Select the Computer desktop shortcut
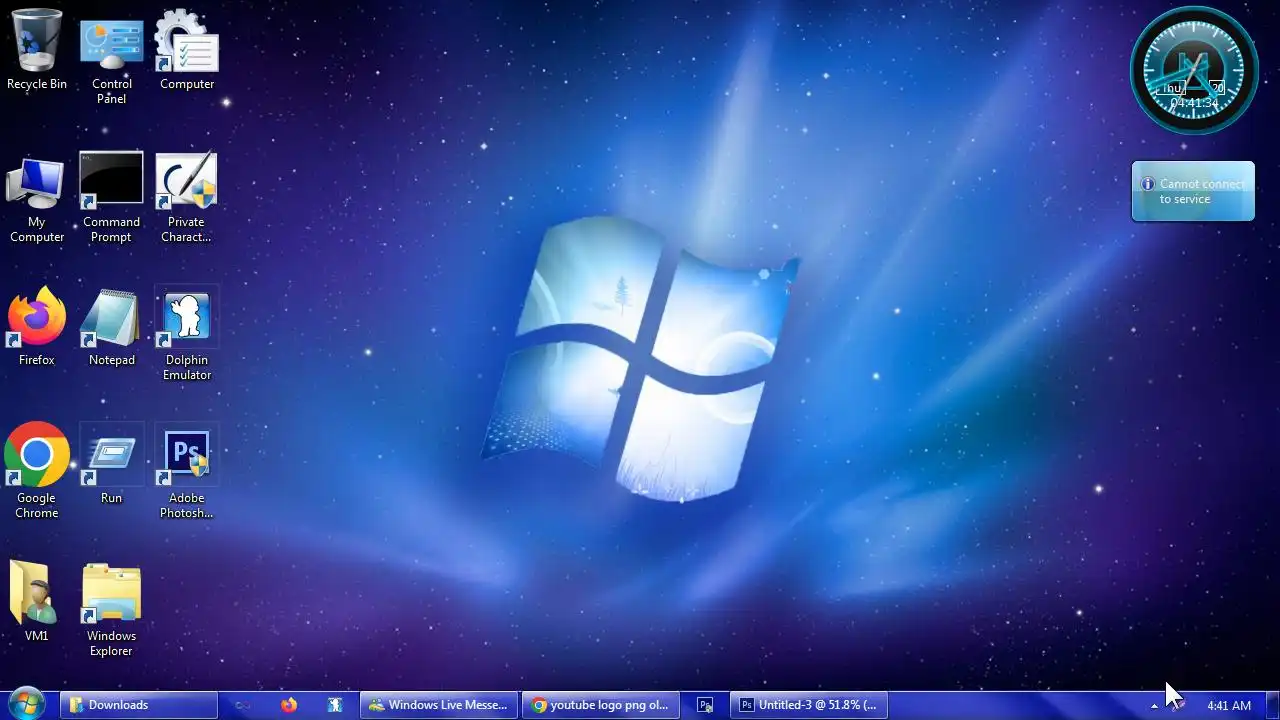Screen dimensions: 1280x720 pyautogui.click(x=187, y=50)
